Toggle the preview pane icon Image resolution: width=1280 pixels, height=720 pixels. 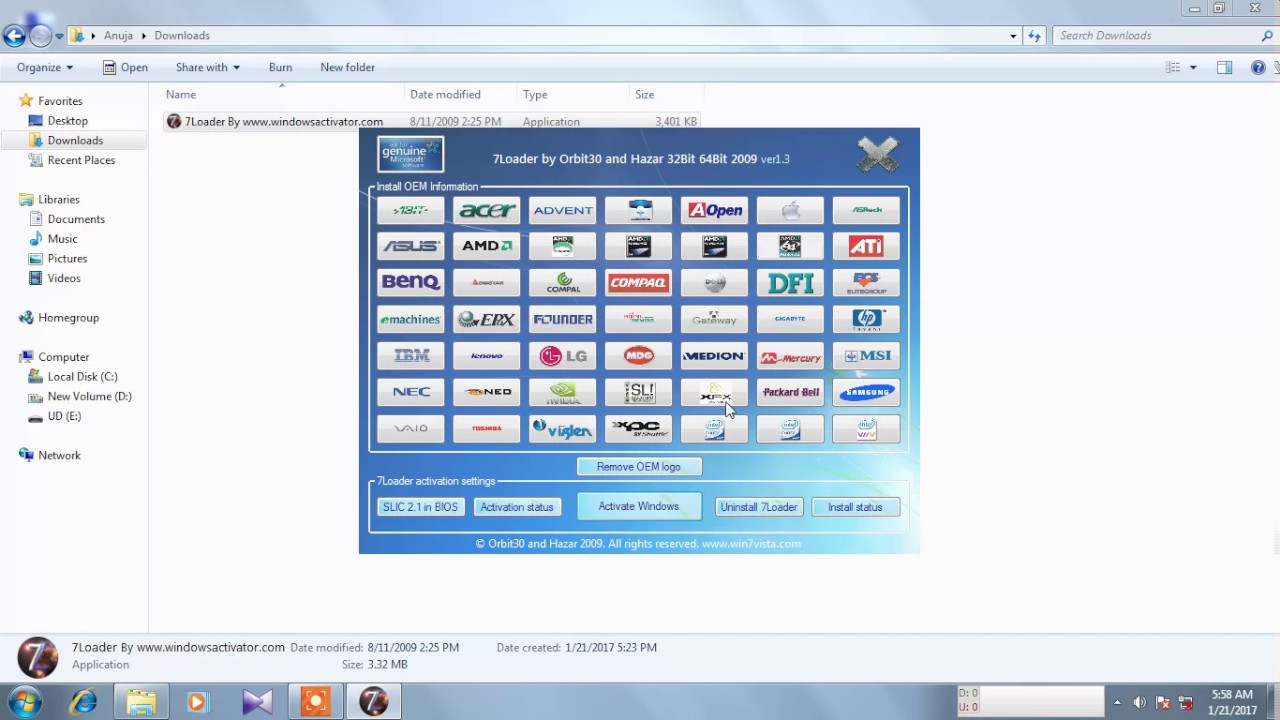click(x=1224, y=68)
